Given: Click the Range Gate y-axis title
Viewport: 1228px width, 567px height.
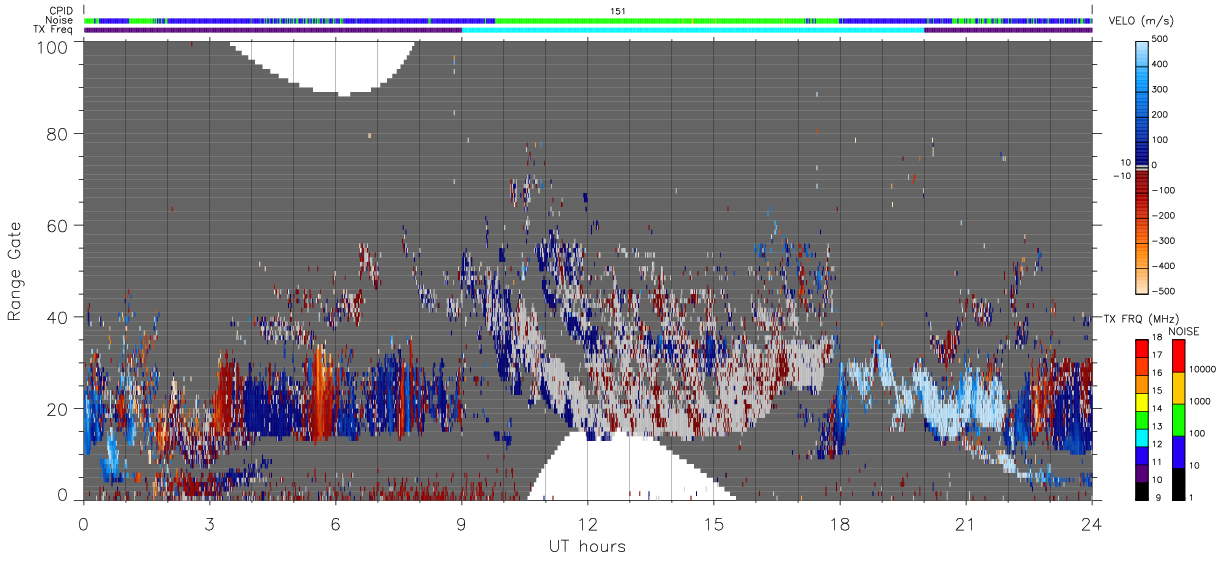Looking at the screenshot, I should tap(16, 271).
